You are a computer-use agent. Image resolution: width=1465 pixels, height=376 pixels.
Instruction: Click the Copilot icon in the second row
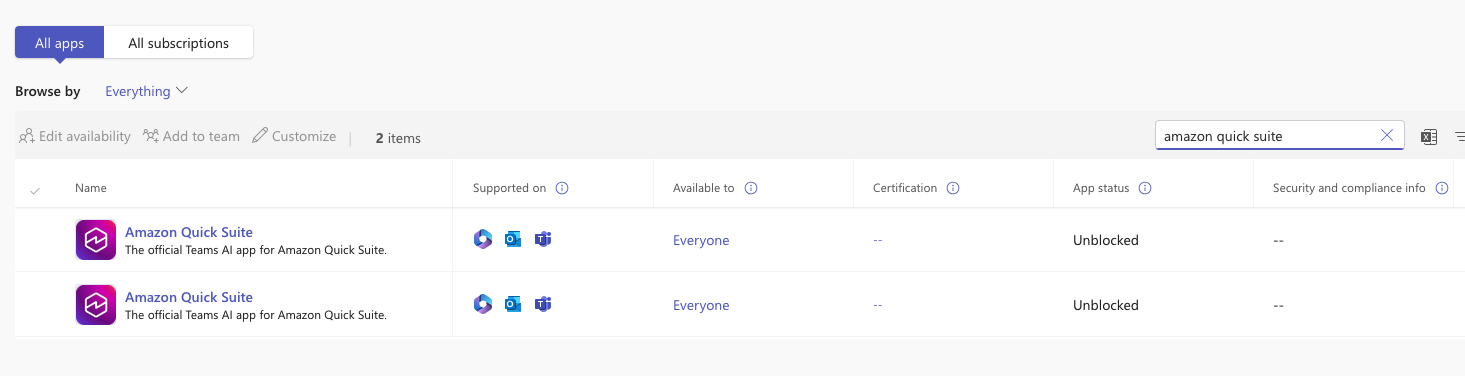click(x=483, y=304)
